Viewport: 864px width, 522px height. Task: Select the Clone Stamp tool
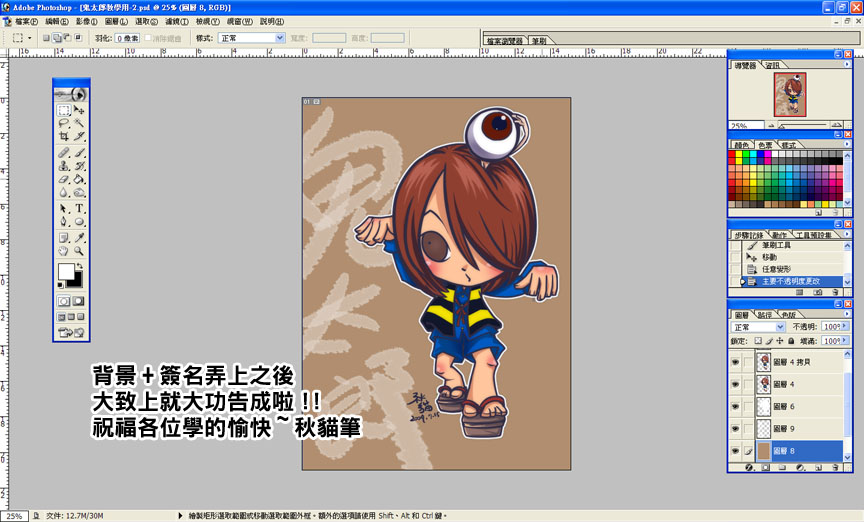point(64,166)
